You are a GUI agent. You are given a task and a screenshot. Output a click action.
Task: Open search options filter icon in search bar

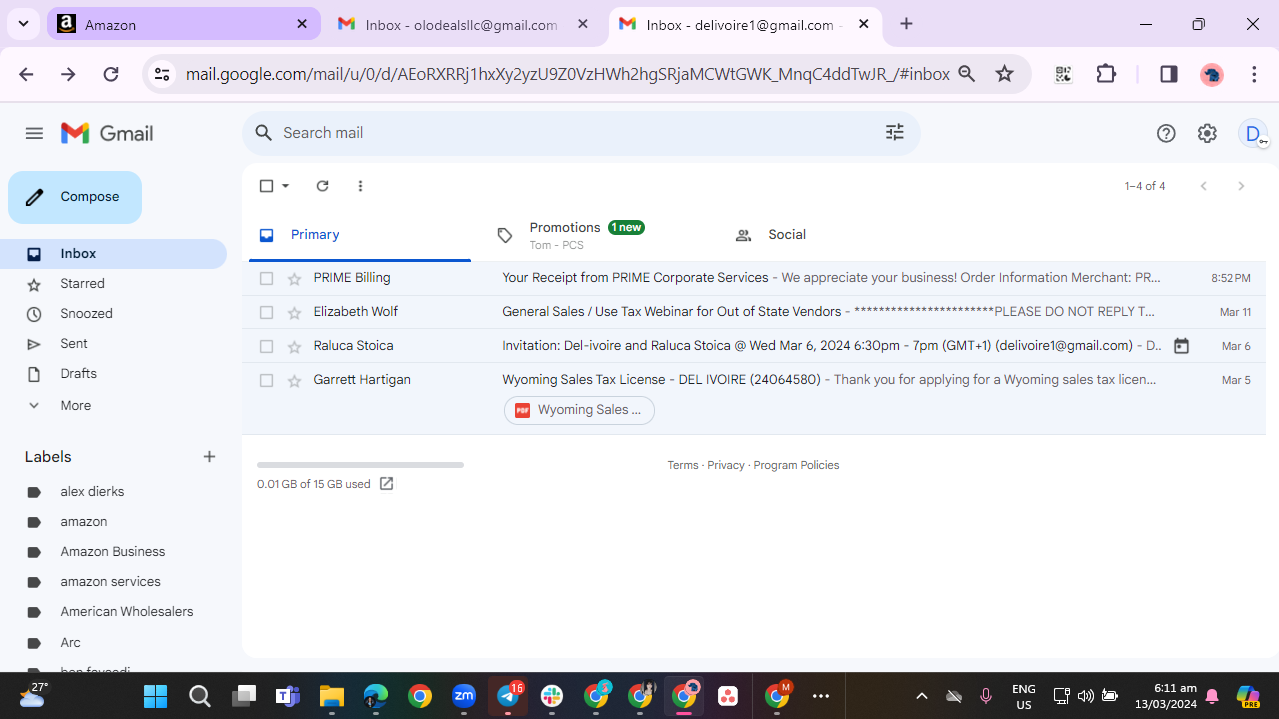coord(895,132)
